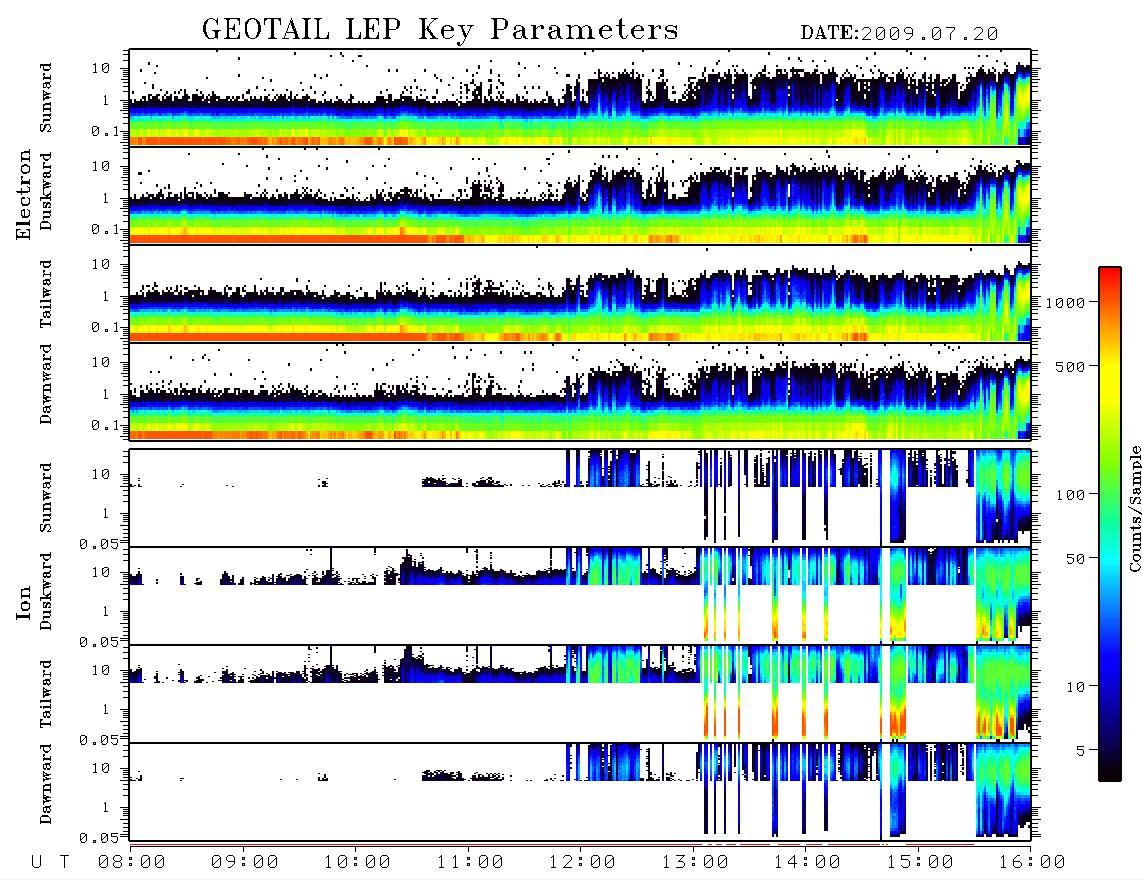
Task: Click the 10:00 time tick label
Action: point(357,863)
